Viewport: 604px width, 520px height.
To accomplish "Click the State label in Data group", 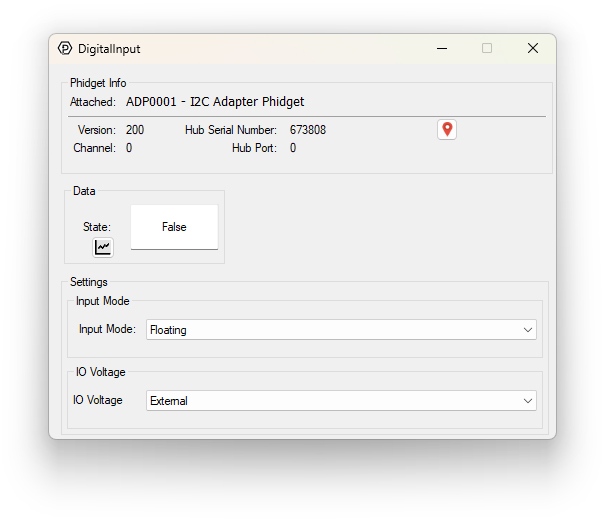I will pyautogui.click(x=97, y=227).
